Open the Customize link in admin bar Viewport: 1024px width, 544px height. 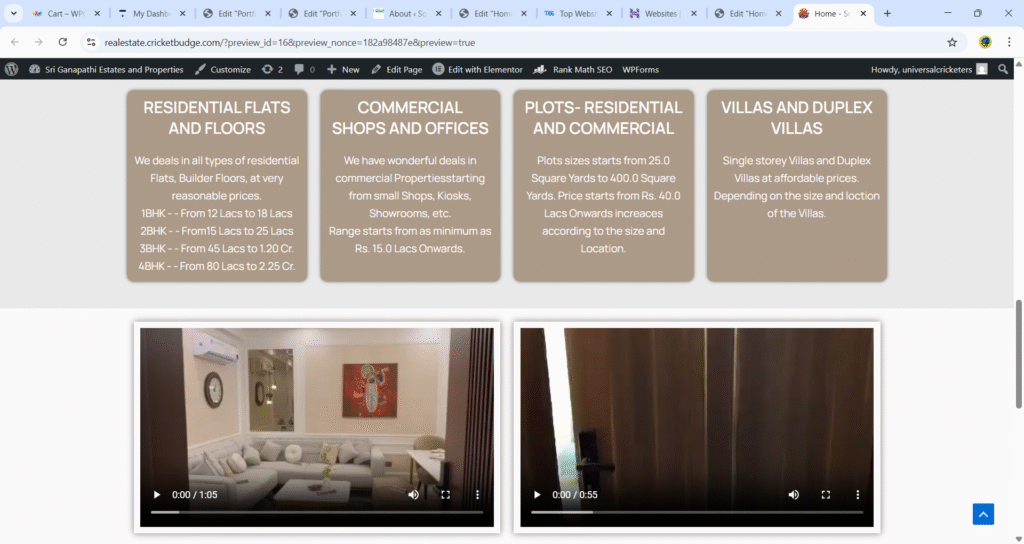[222, 70]
